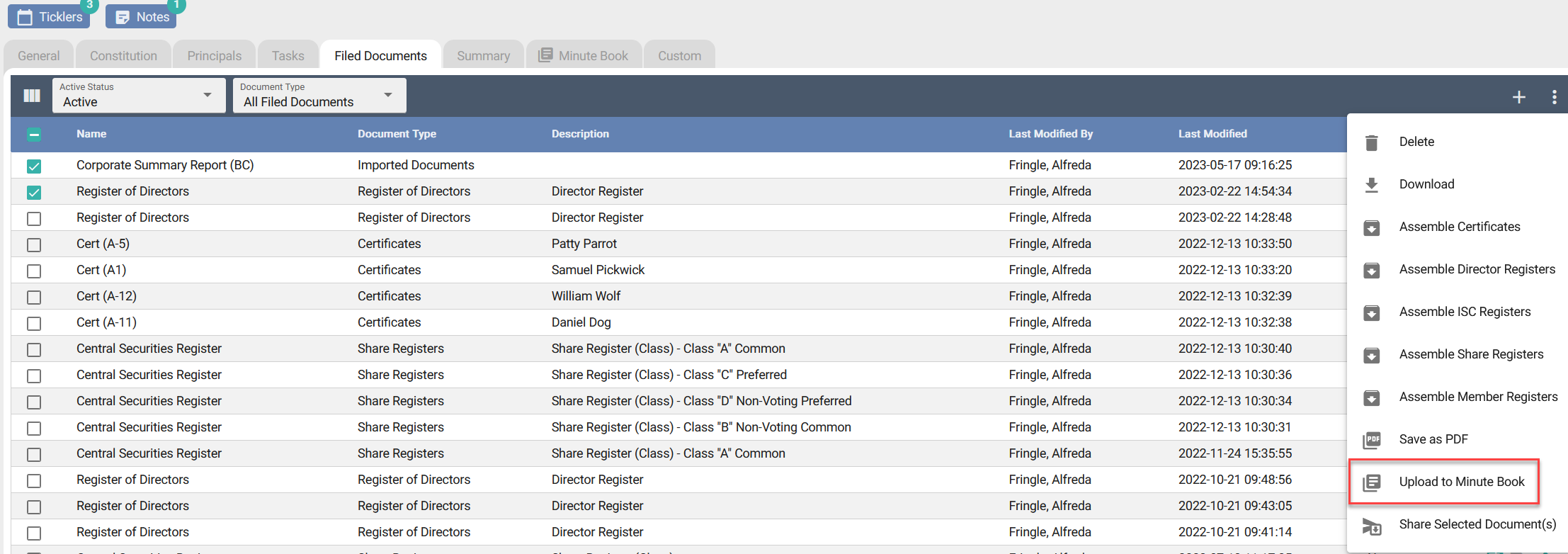Expand the Active Status dropdown
The width and height of the screenshot is (1568, 554).
coord(138,96)
